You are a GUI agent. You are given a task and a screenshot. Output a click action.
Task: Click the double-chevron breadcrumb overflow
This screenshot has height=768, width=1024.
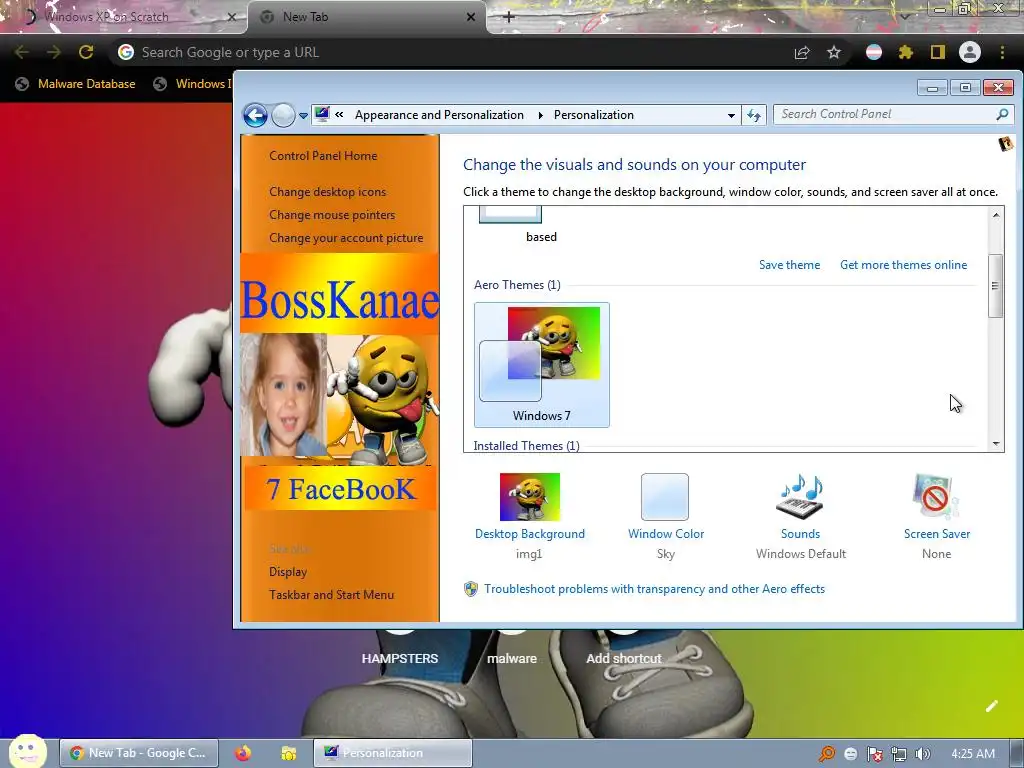340,114
